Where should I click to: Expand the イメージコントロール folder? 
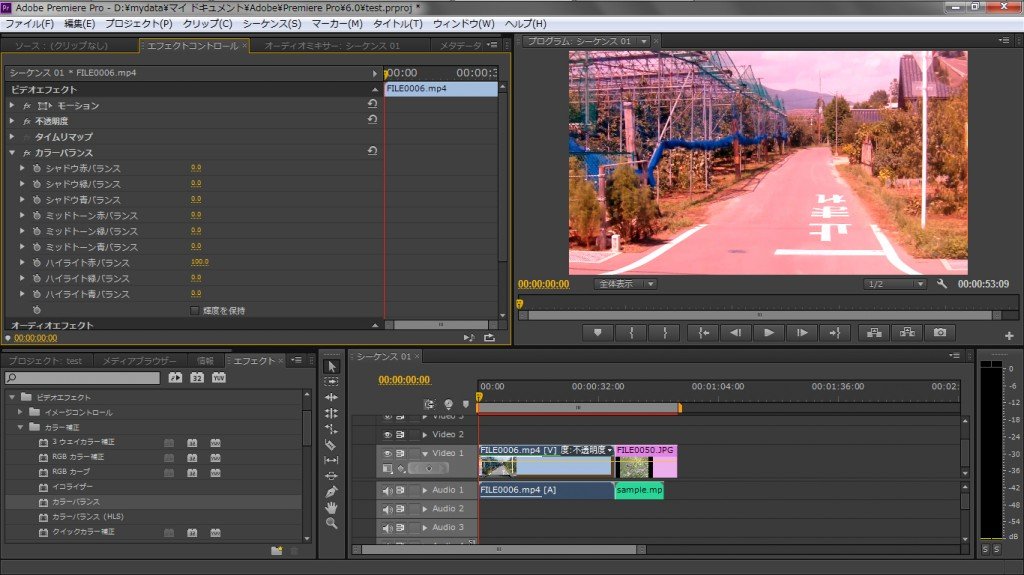coord(20,412)
